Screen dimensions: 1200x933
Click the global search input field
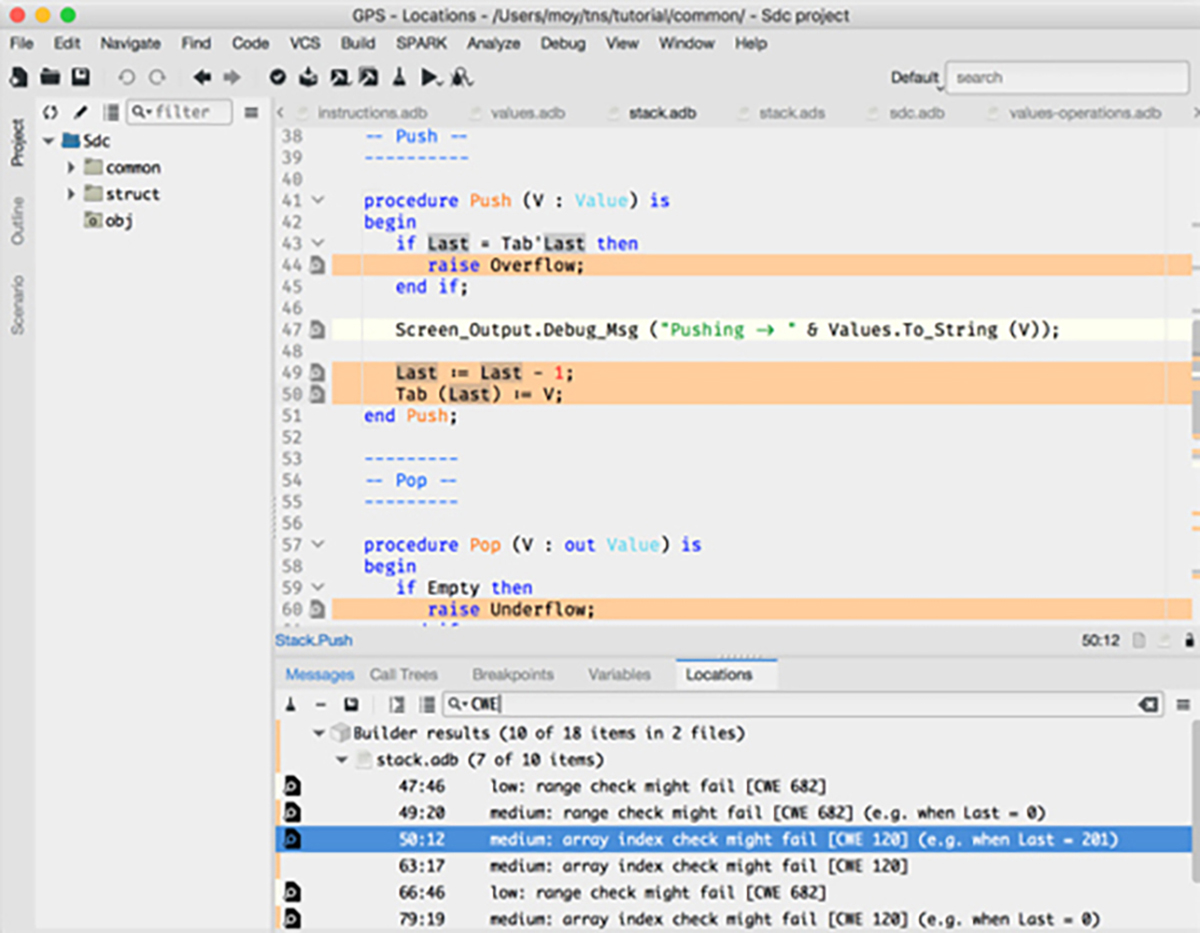click(1066, 78)
